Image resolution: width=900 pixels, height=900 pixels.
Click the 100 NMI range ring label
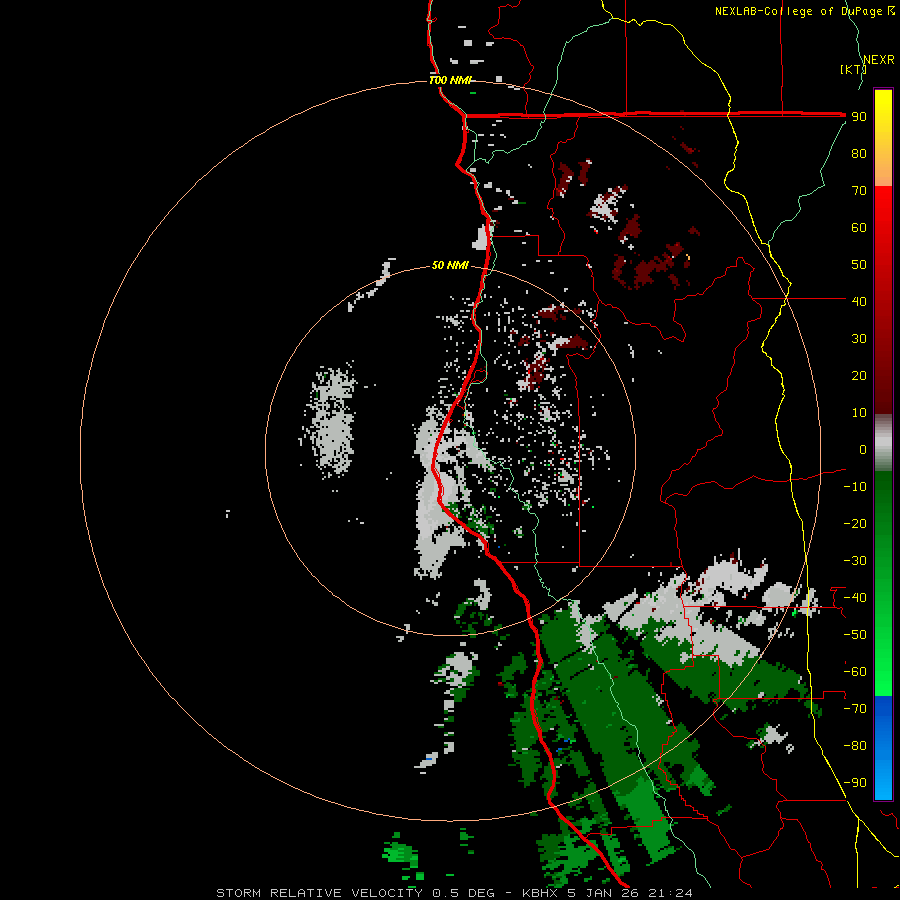point(451,80)
